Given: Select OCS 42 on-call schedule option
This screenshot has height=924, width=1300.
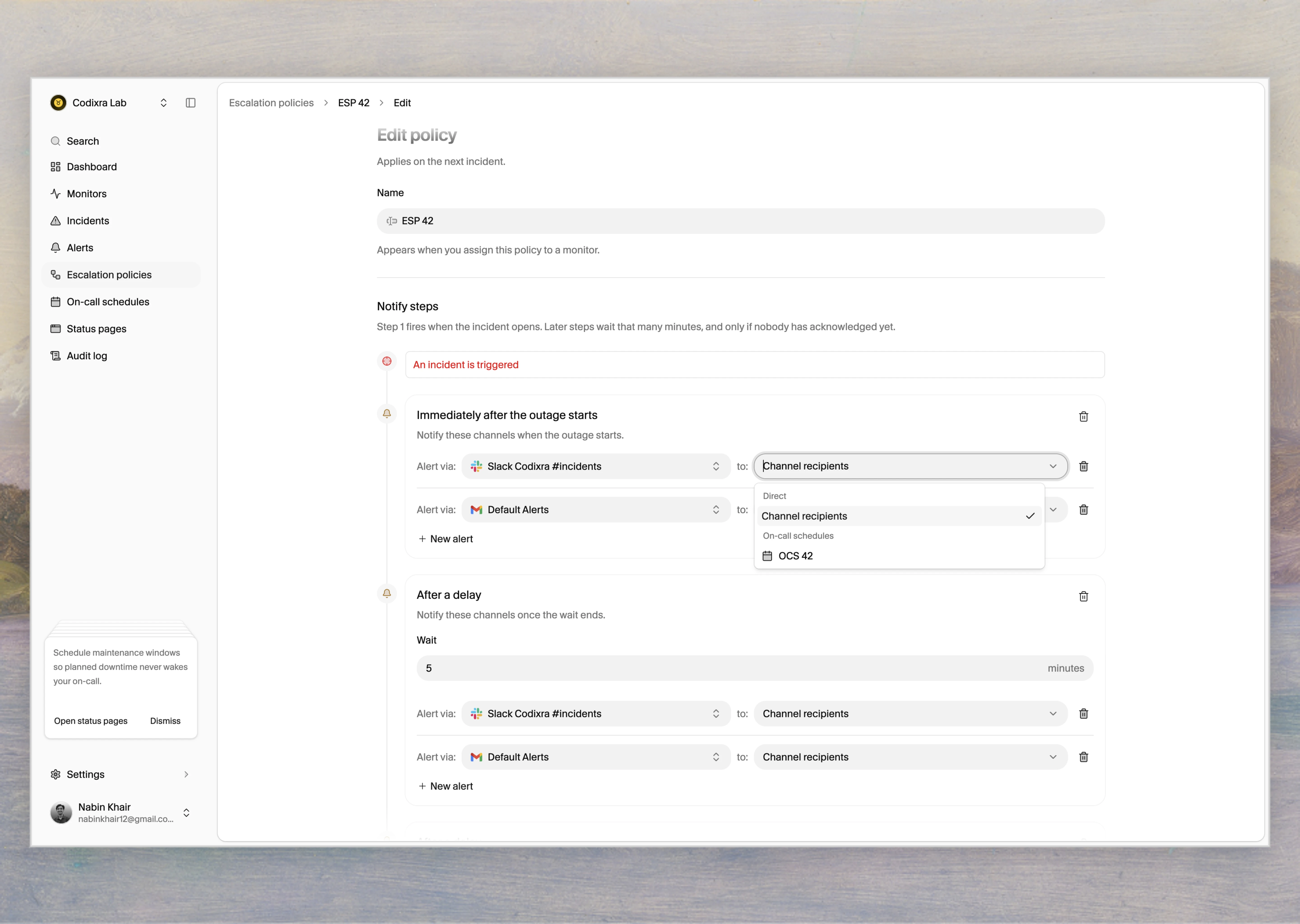Looking at the screenshot, I should pyautogui.click(x=899, y=556).
